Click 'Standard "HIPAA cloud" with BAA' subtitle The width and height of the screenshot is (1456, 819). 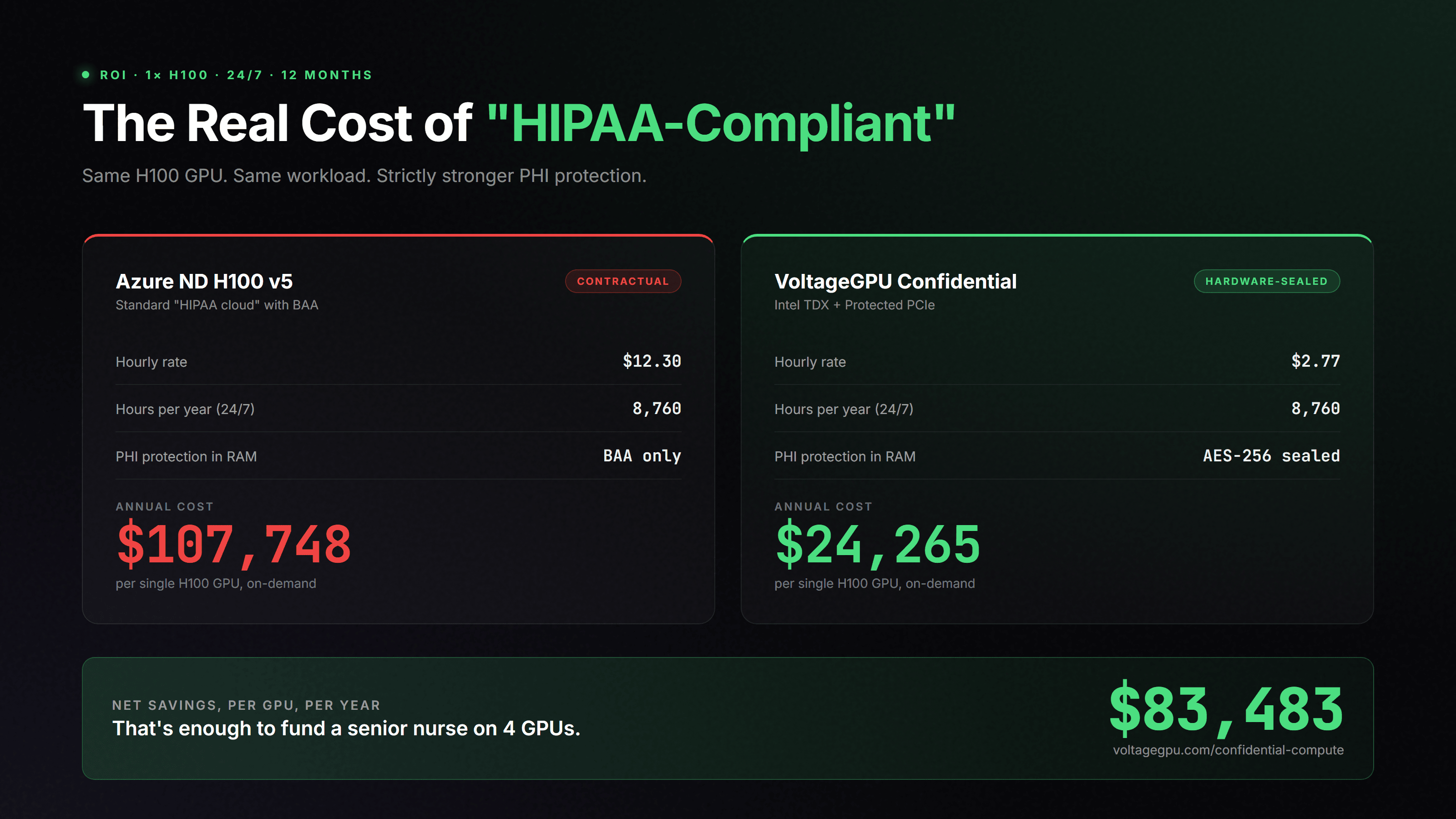point(217,305)
